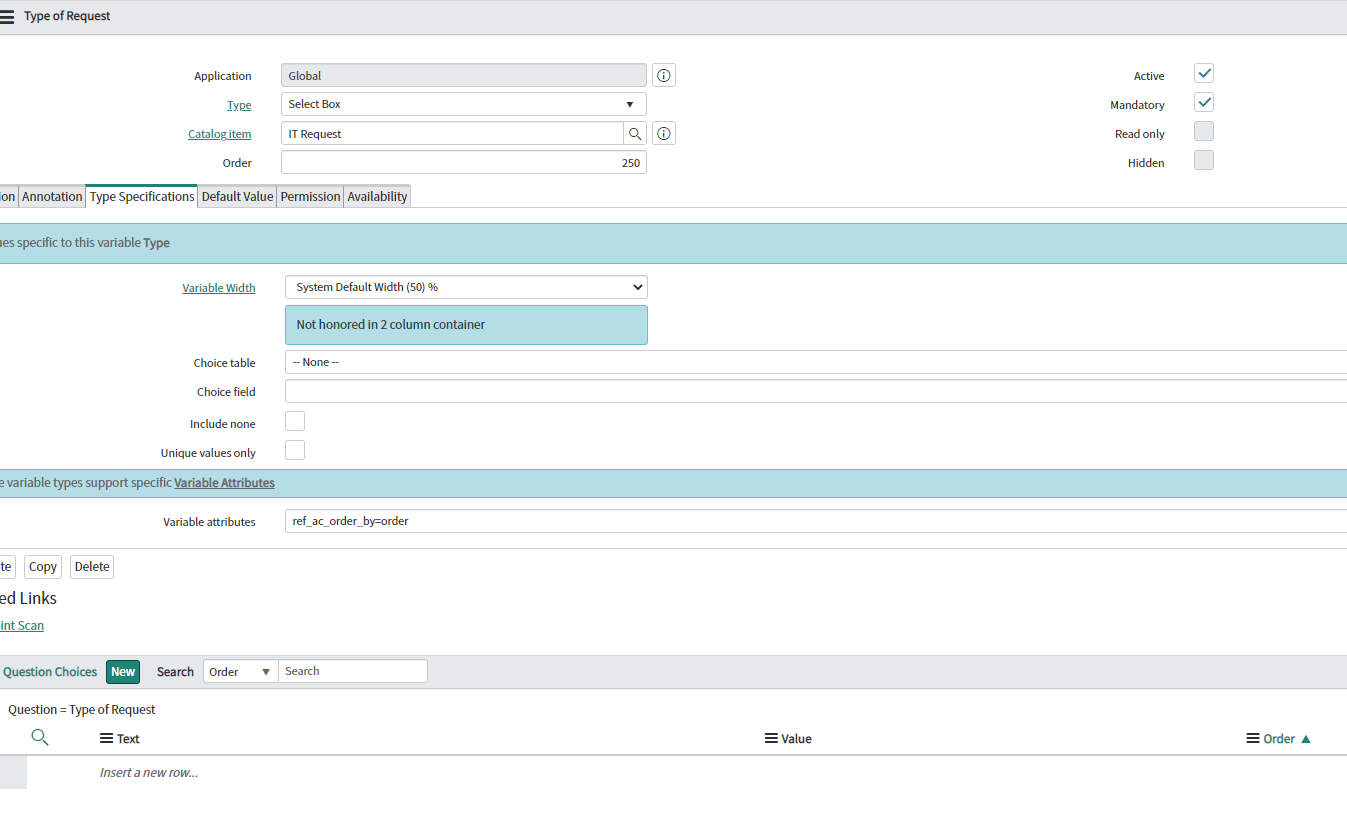Open the Text column options menu icon
Viewport: 1347px width, 831px height.
pyautogui.click(x=107, y=739)
